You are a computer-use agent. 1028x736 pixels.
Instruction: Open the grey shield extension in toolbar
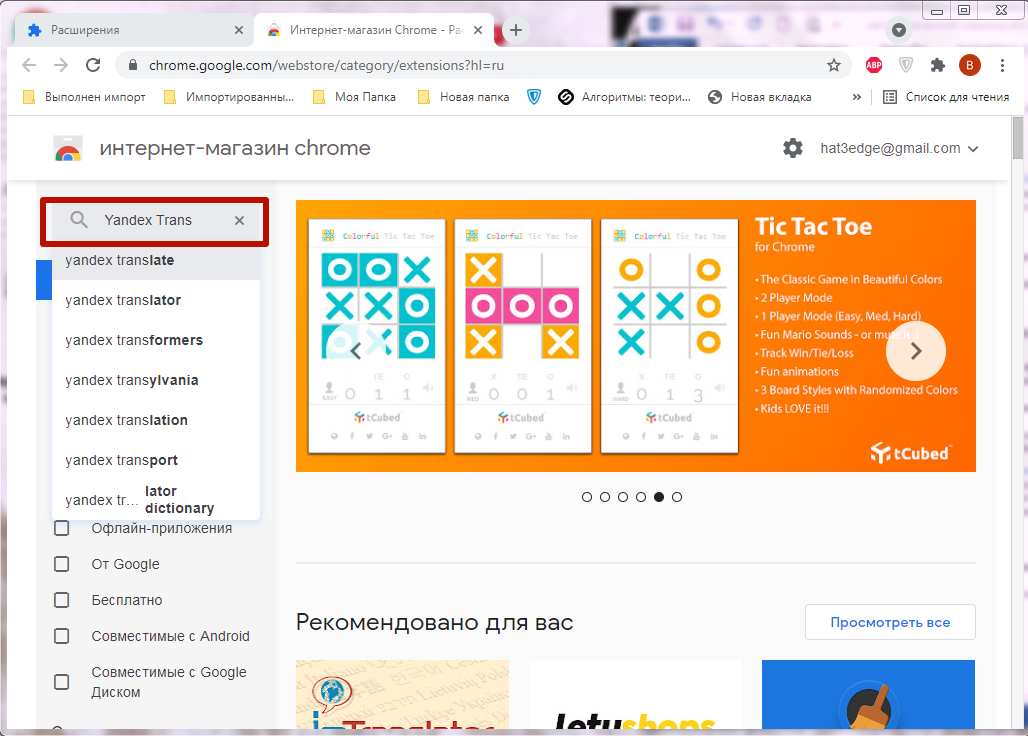click(905, 65)
